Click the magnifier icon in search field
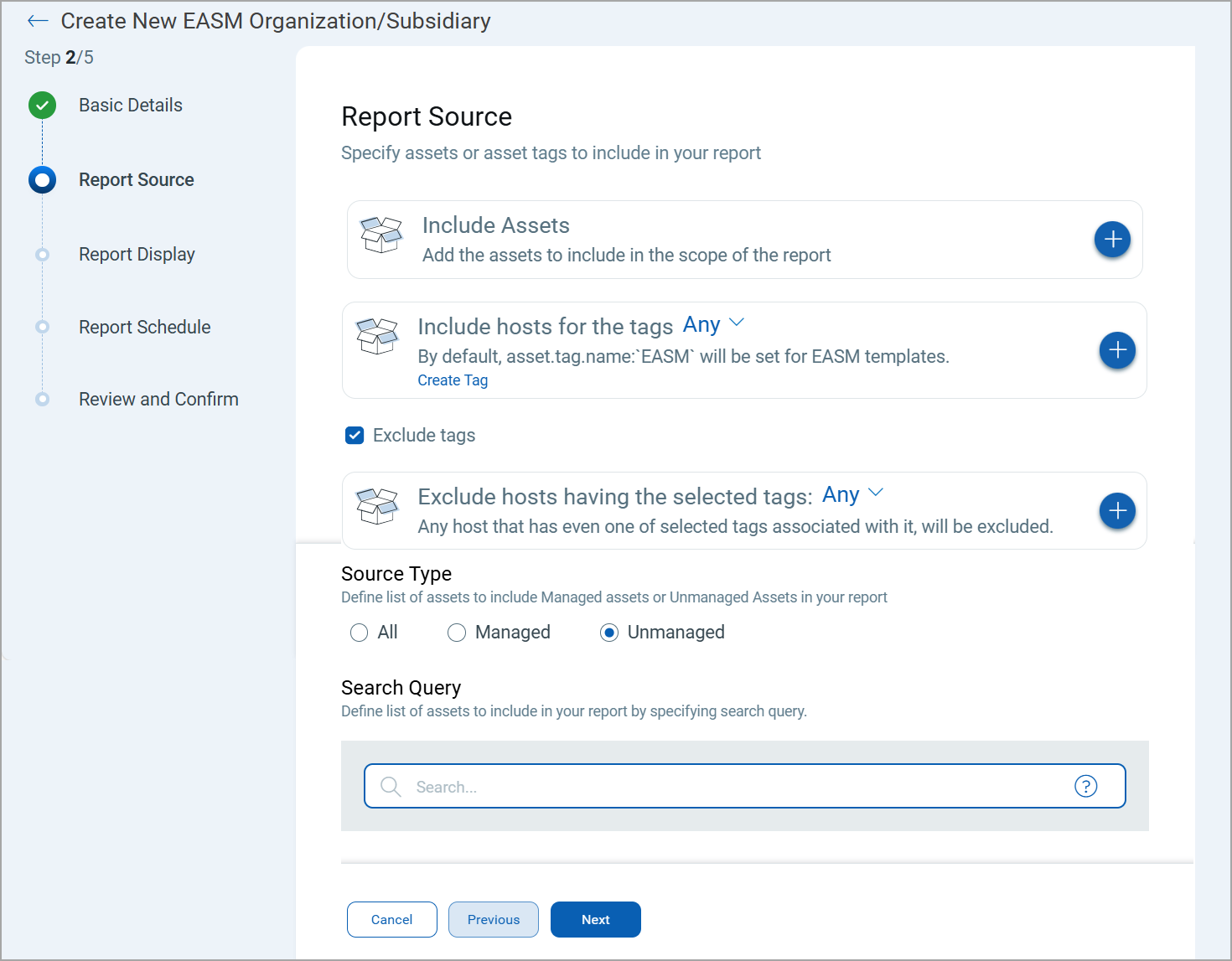 tap(391, 786)
